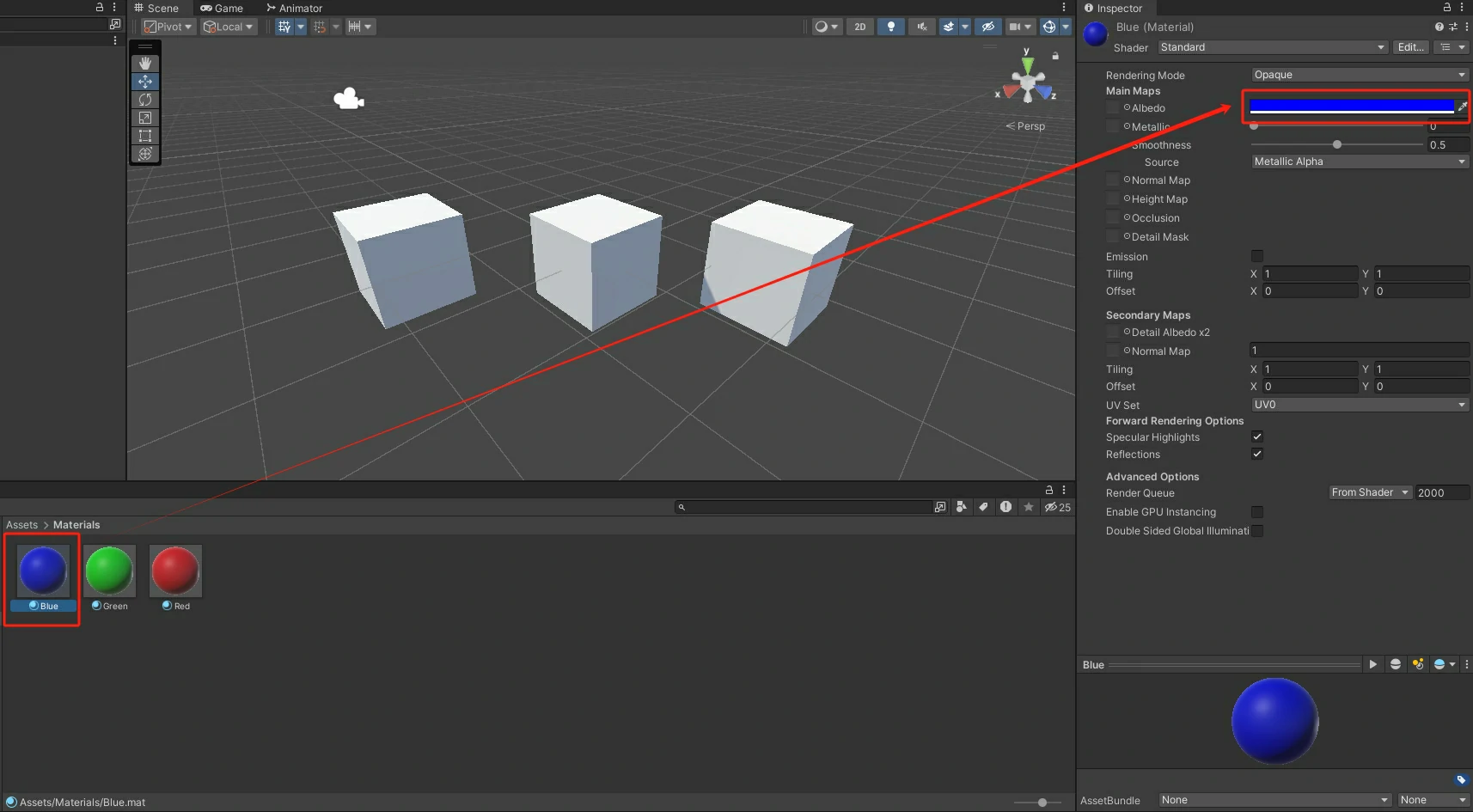1473x812 pixels.
Task: Select the Transform tool
Action: 145,154
